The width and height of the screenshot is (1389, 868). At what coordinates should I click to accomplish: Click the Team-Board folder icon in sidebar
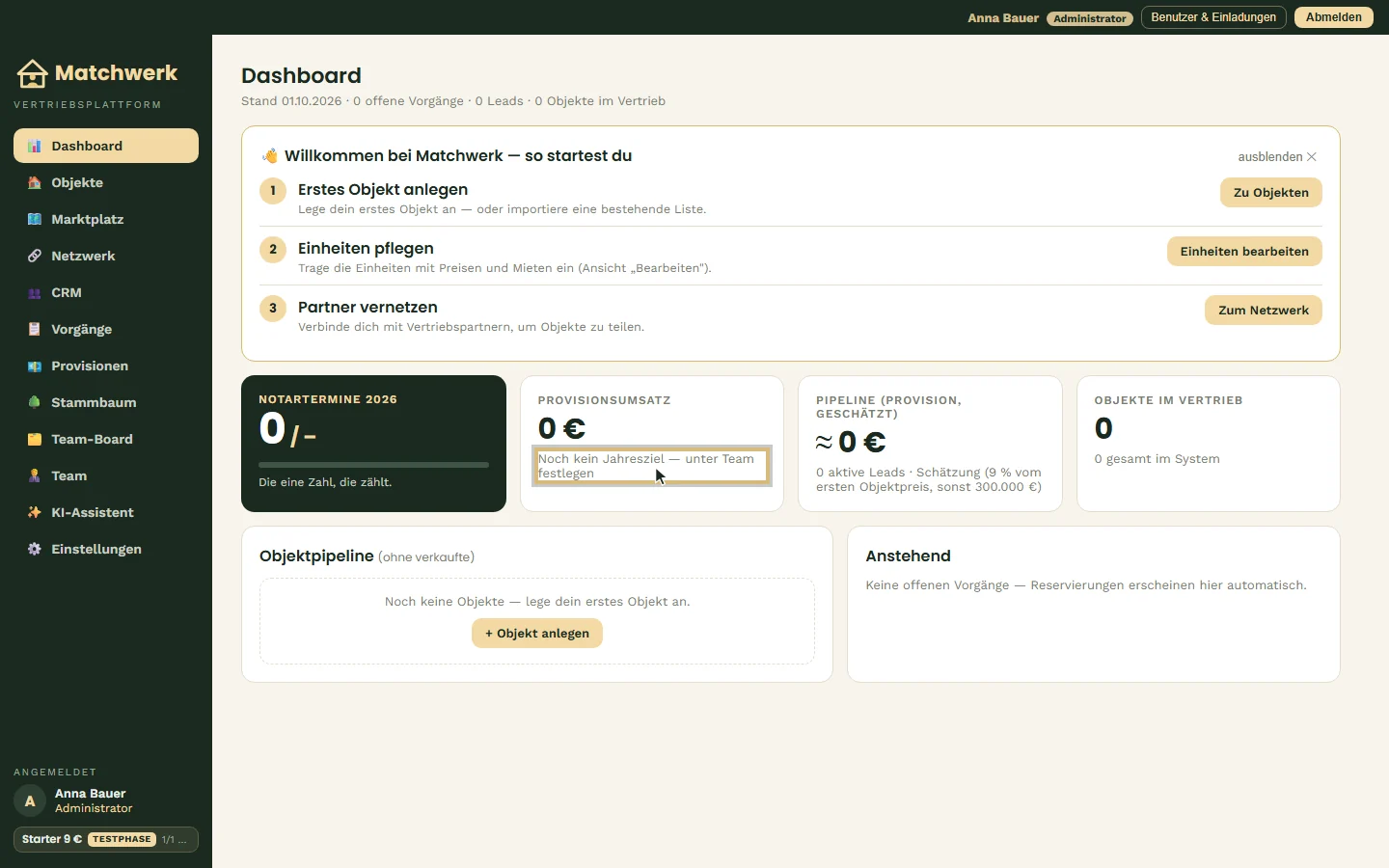35,439
